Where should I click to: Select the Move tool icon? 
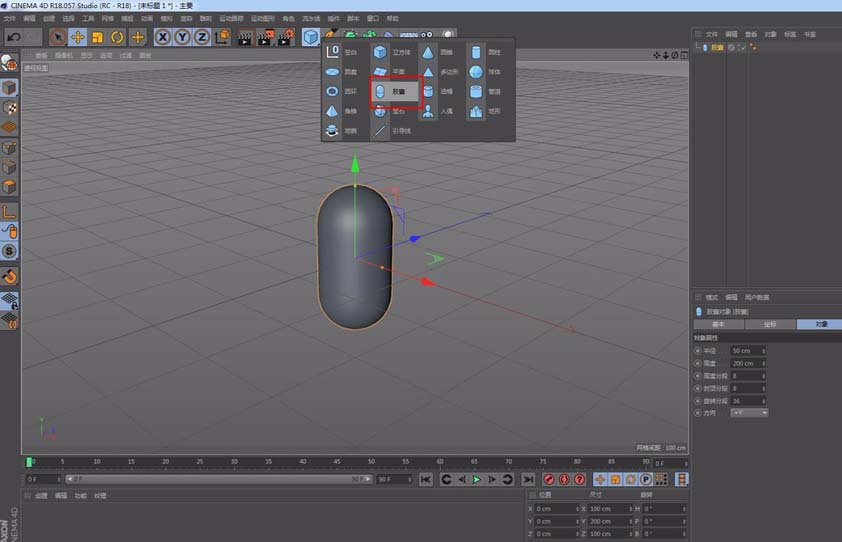point(76,37)
